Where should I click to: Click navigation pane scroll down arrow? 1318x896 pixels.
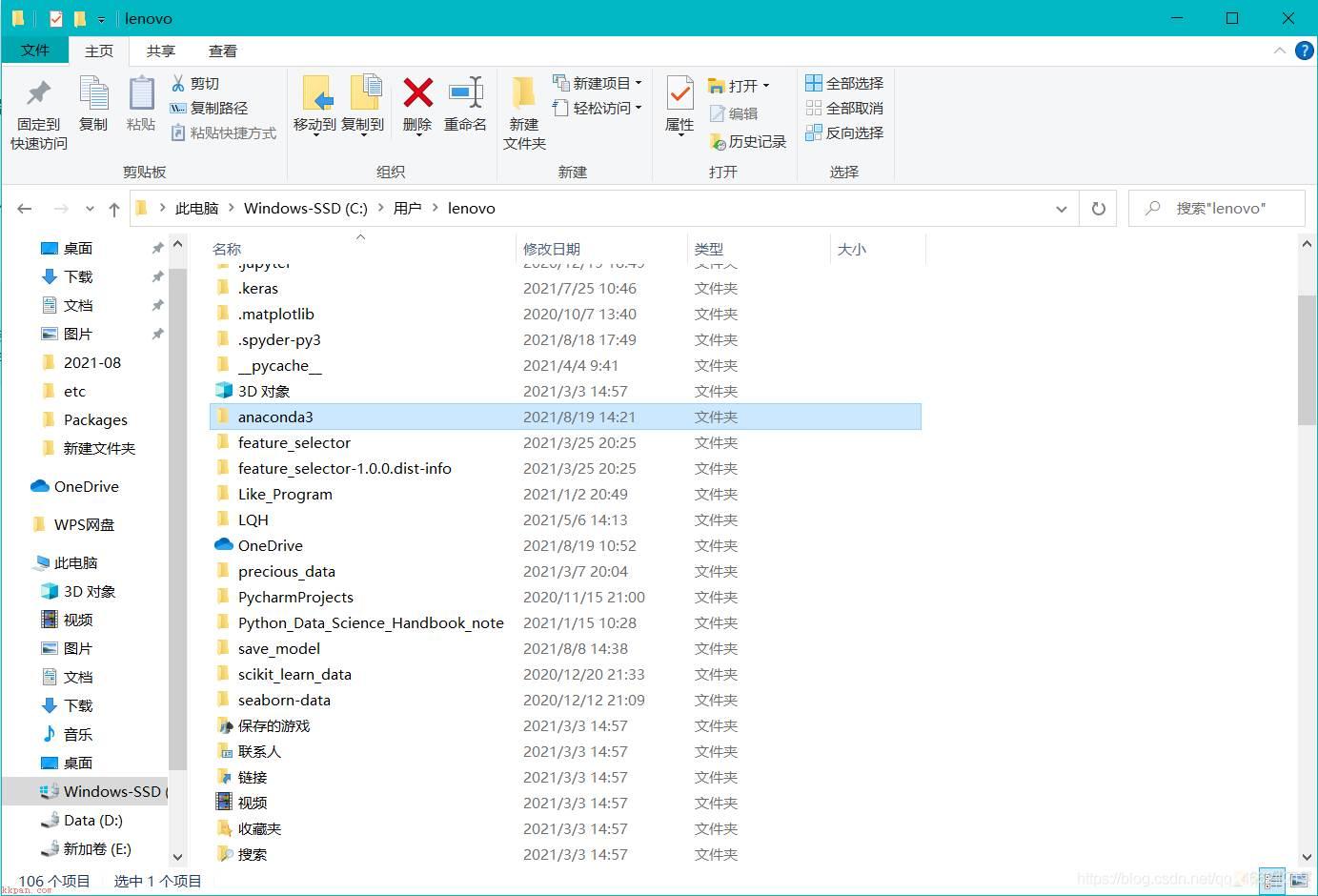(x=177, y=857)
